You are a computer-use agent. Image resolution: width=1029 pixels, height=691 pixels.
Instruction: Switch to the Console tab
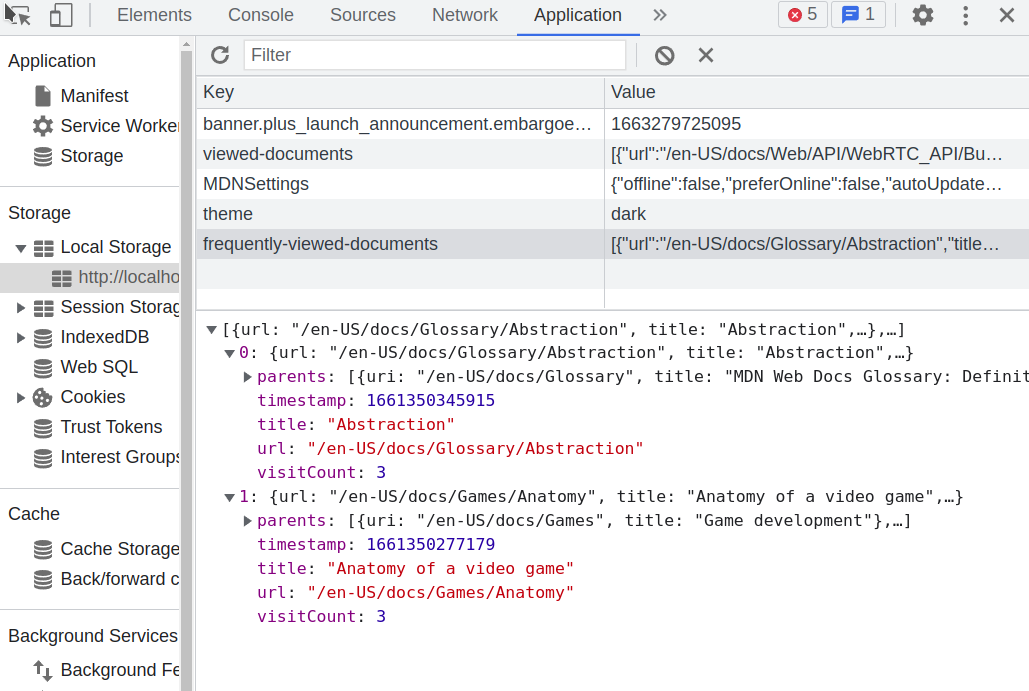[x=261, y=14]
